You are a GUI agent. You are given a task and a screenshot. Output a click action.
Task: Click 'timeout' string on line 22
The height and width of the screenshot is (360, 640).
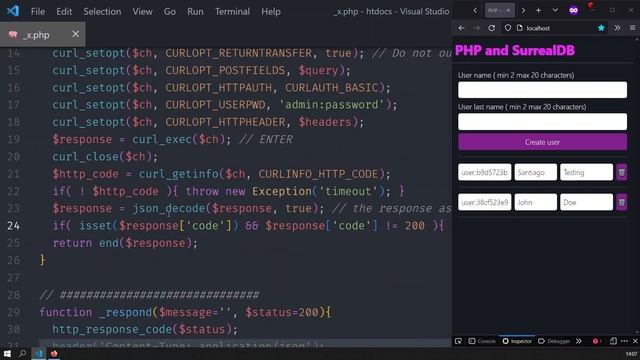tap(348, 191)
